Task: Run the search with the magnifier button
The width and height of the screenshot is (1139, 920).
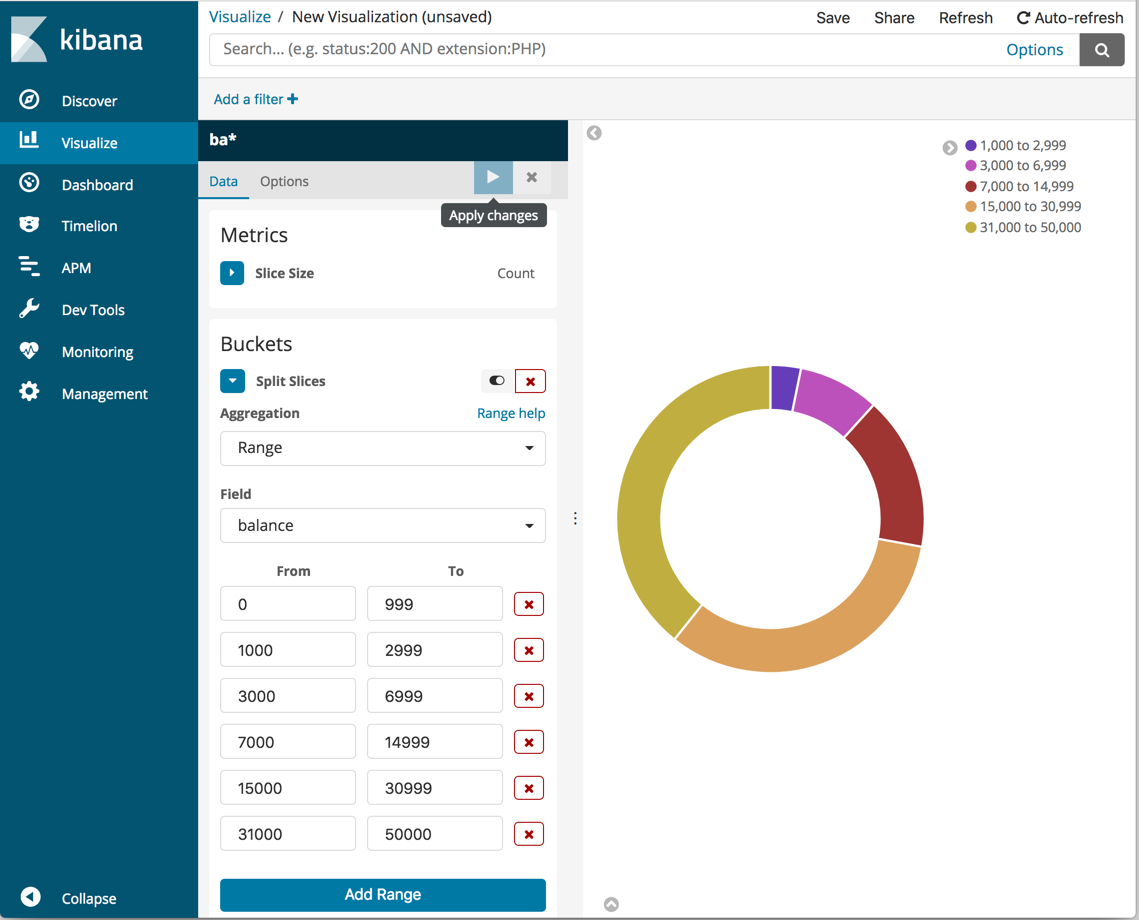Action: 1101,48
